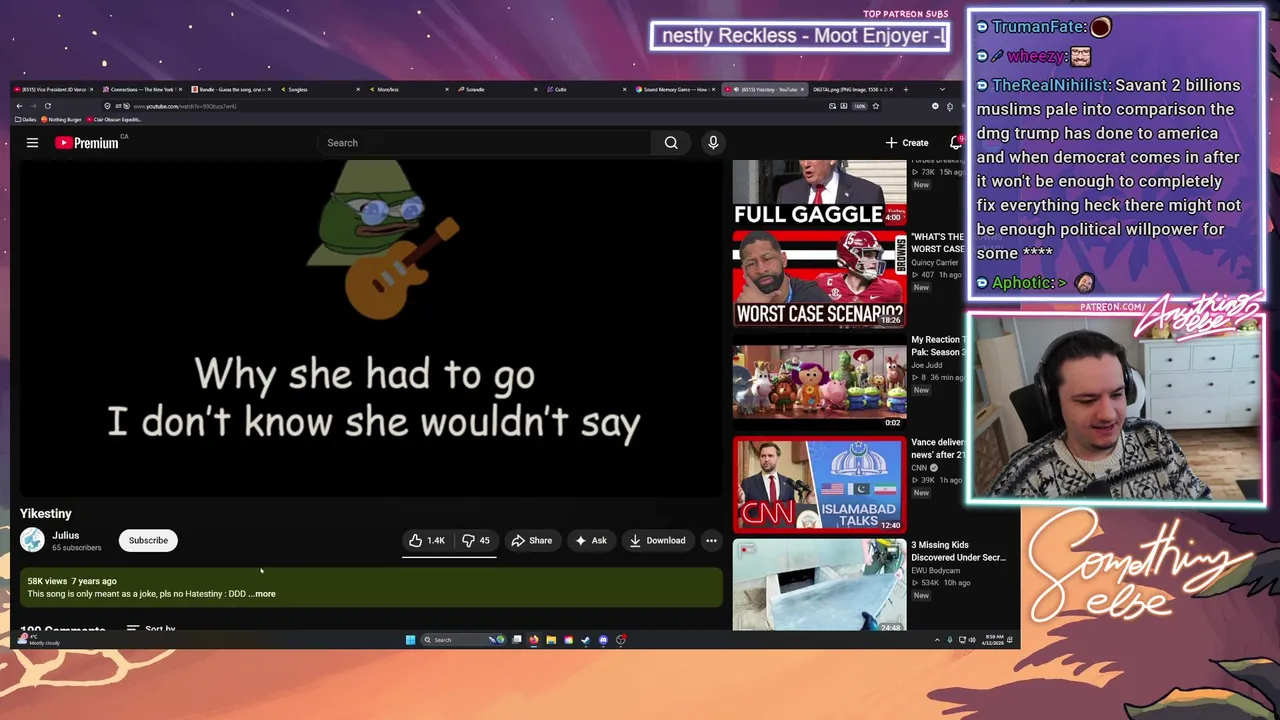Play the WORST CASE SCENARIO video thumbnail
This screenshot has height=720, width=1280.
point(819,279)
